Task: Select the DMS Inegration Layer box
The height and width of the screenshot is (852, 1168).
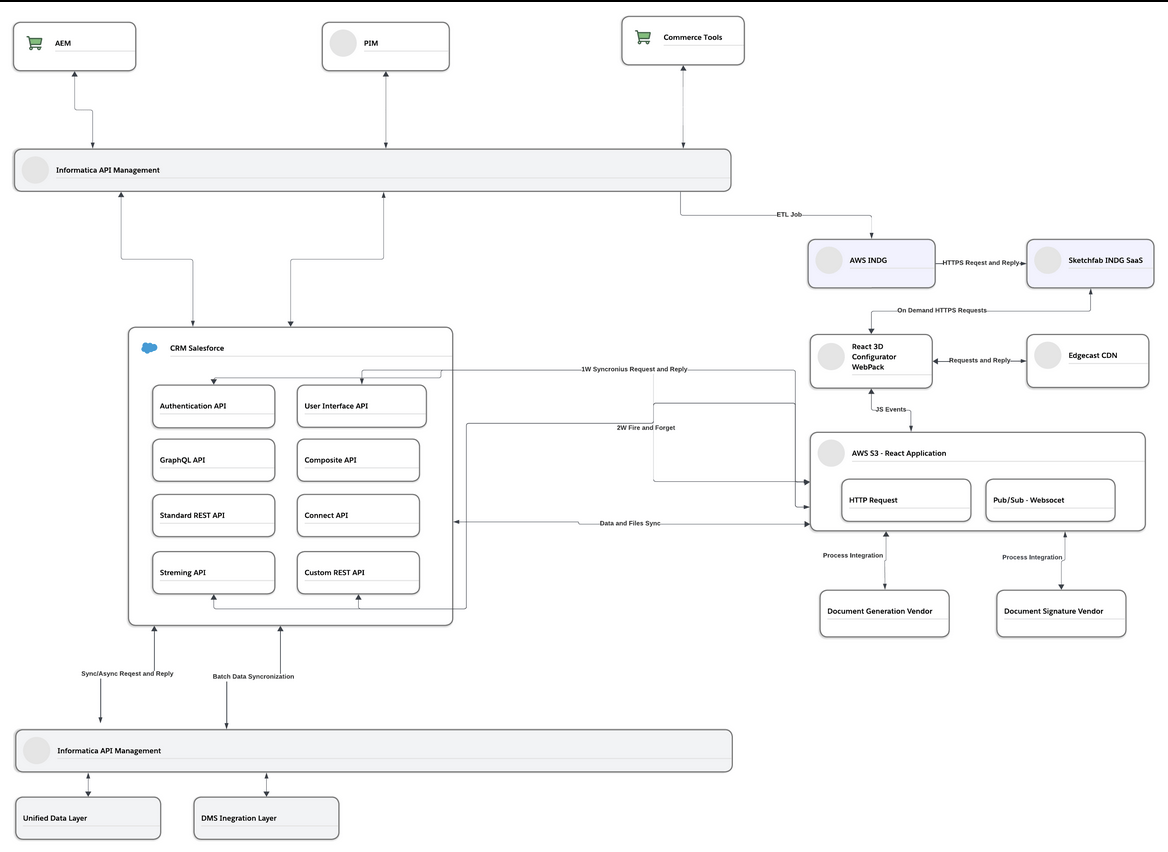Action: click(x=266, y=818)
